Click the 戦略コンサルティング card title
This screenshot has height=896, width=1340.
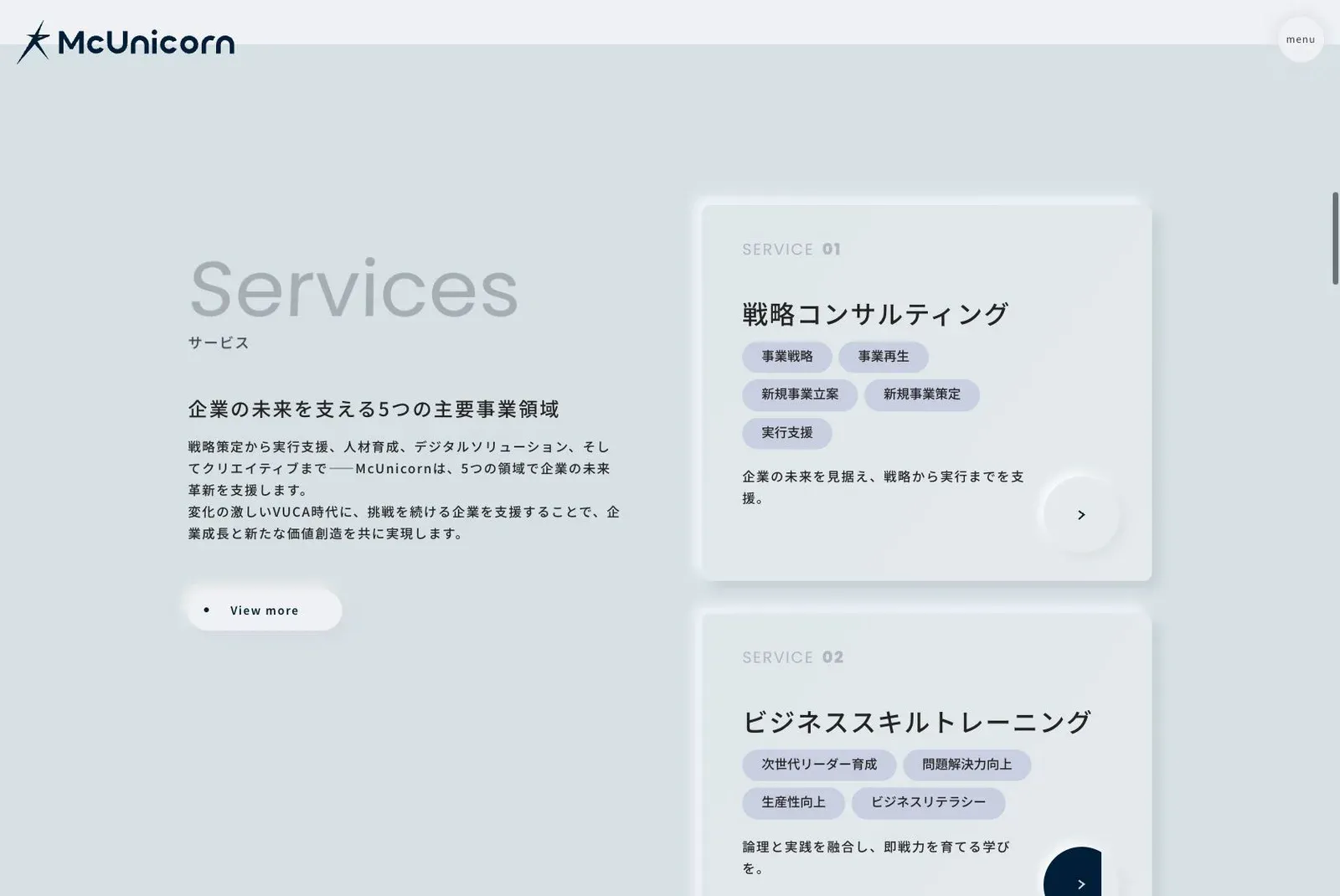[875, 314]
